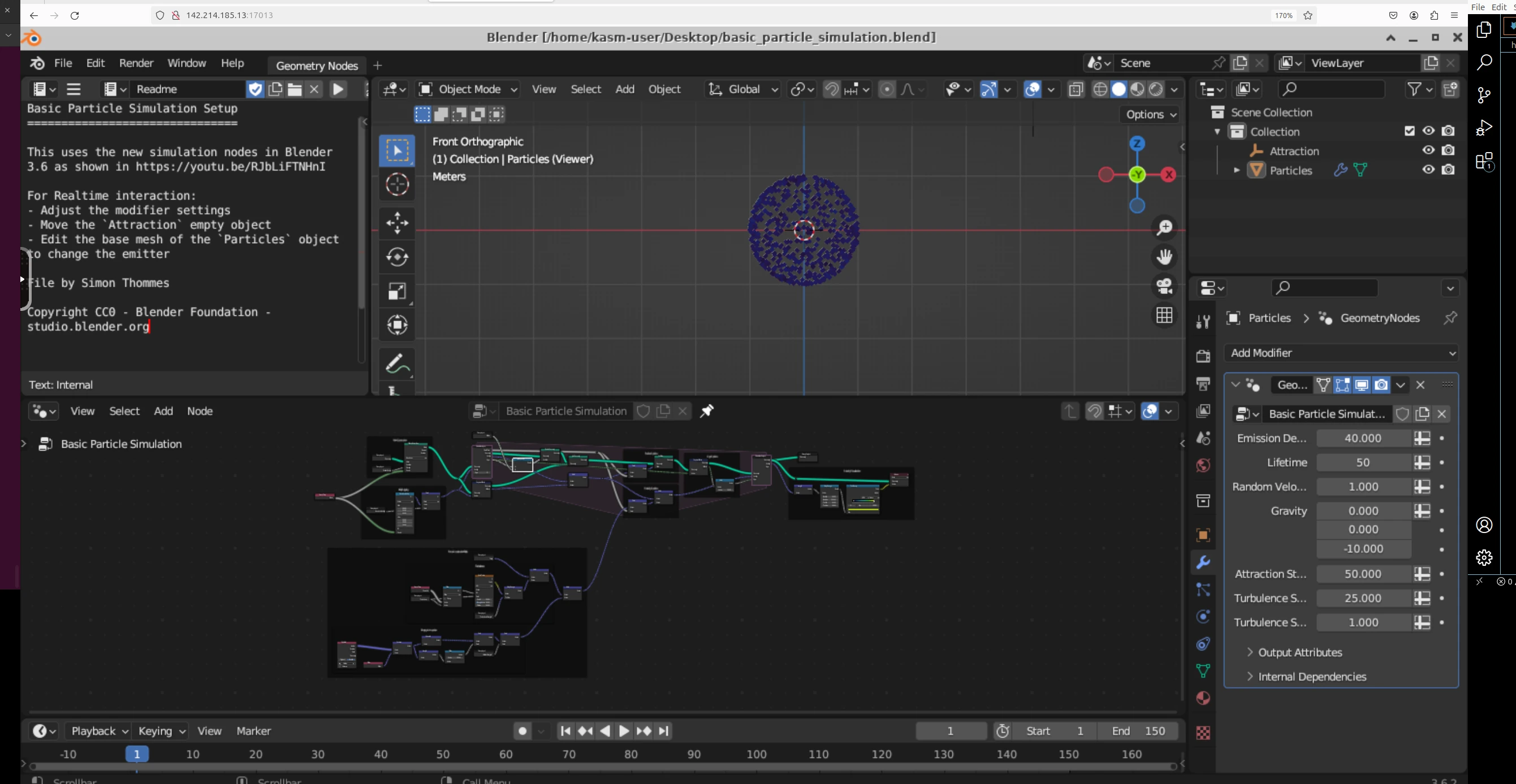Jump to the timeline end frame
Image resolution: width=1516 pixels, height=784 pixels.
(663, 730)
